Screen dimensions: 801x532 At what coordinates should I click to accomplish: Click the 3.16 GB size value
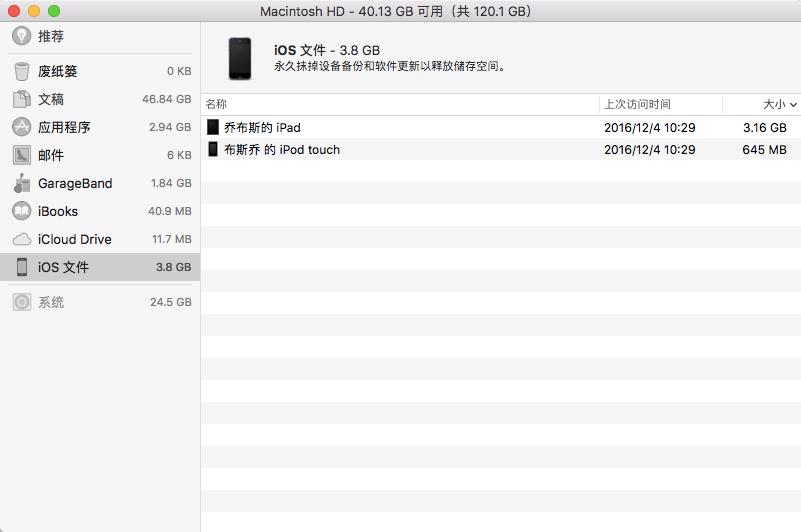(765, 127)
